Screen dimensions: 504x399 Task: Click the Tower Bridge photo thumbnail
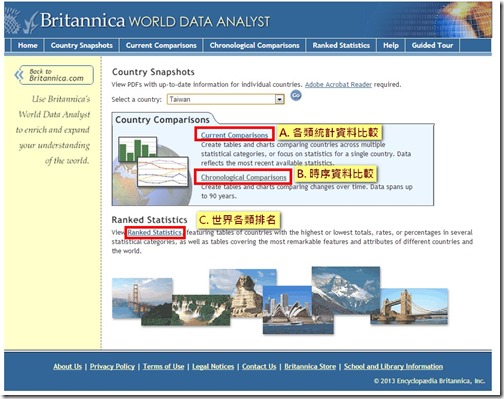point(409,307)
